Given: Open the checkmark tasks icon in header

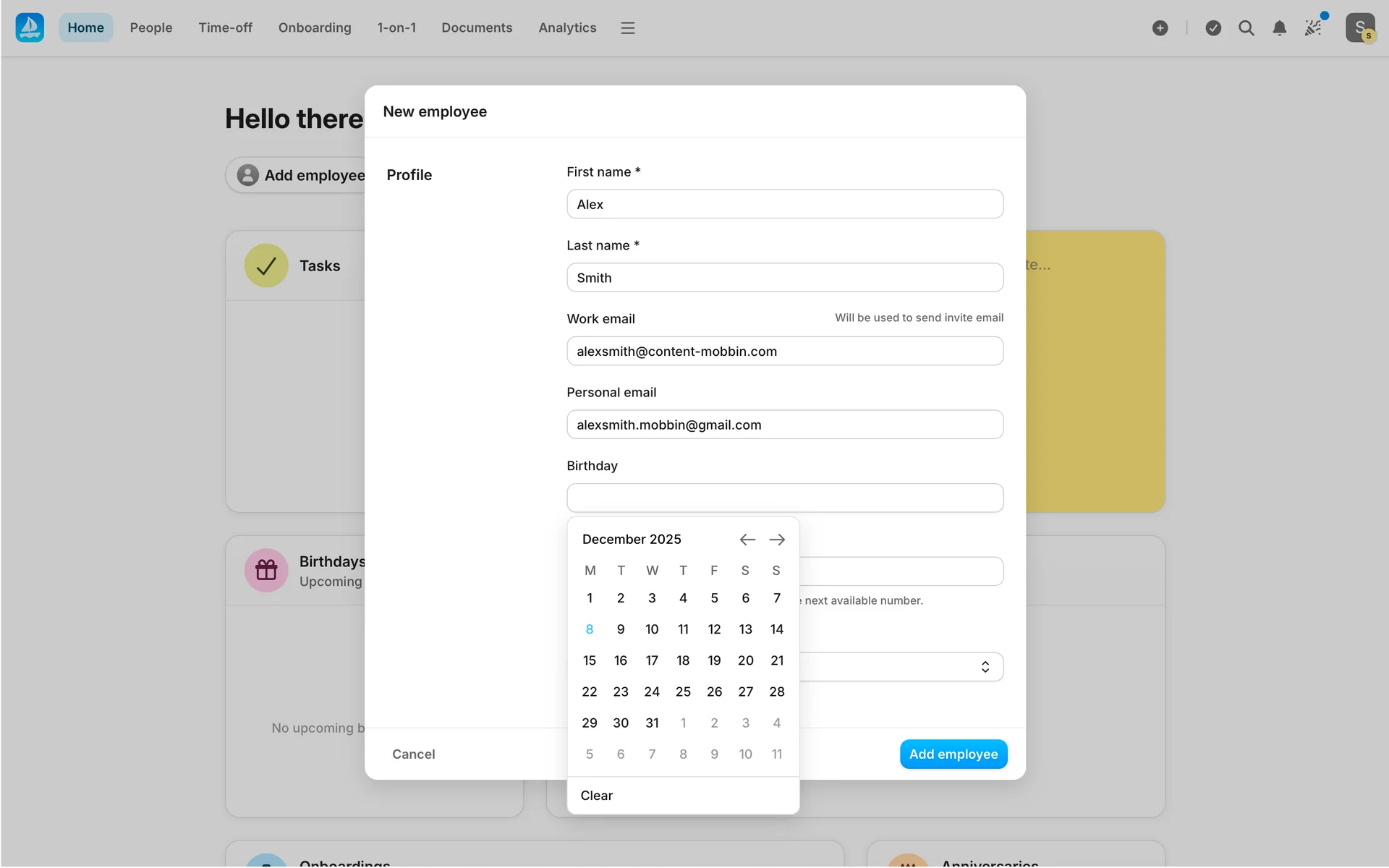Looking at the screenshot, I should (x=1213, y=28).
